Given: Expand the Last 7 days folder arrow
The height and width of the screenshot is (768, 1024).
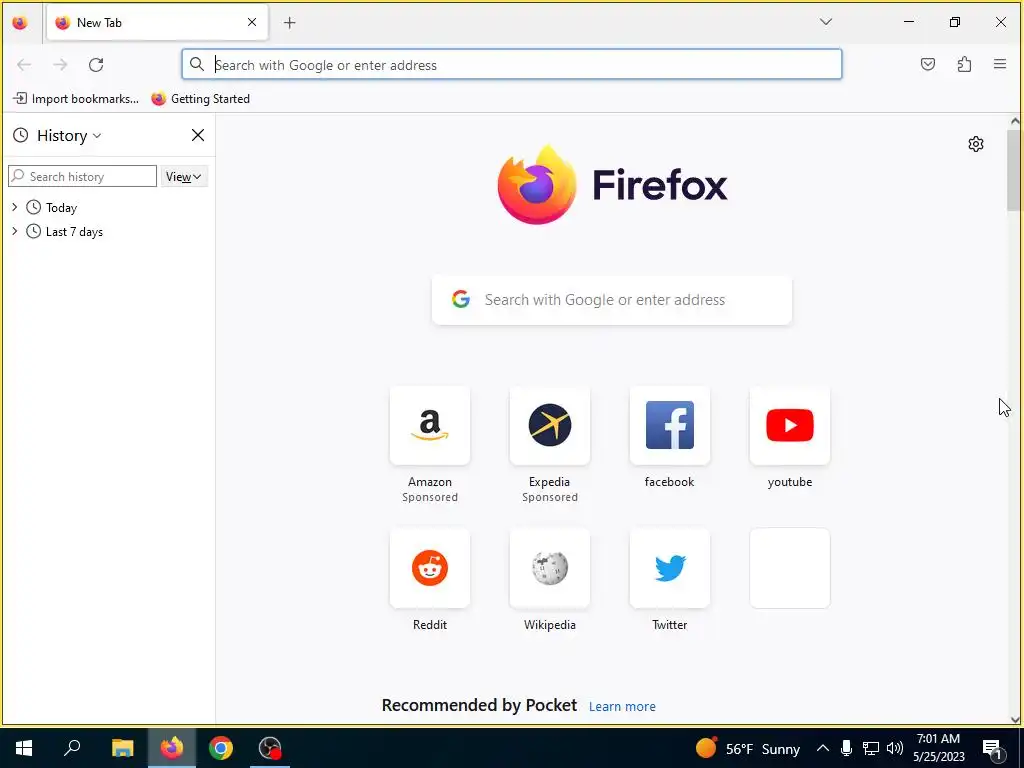Looking at the screenshot, I should 15,231.
